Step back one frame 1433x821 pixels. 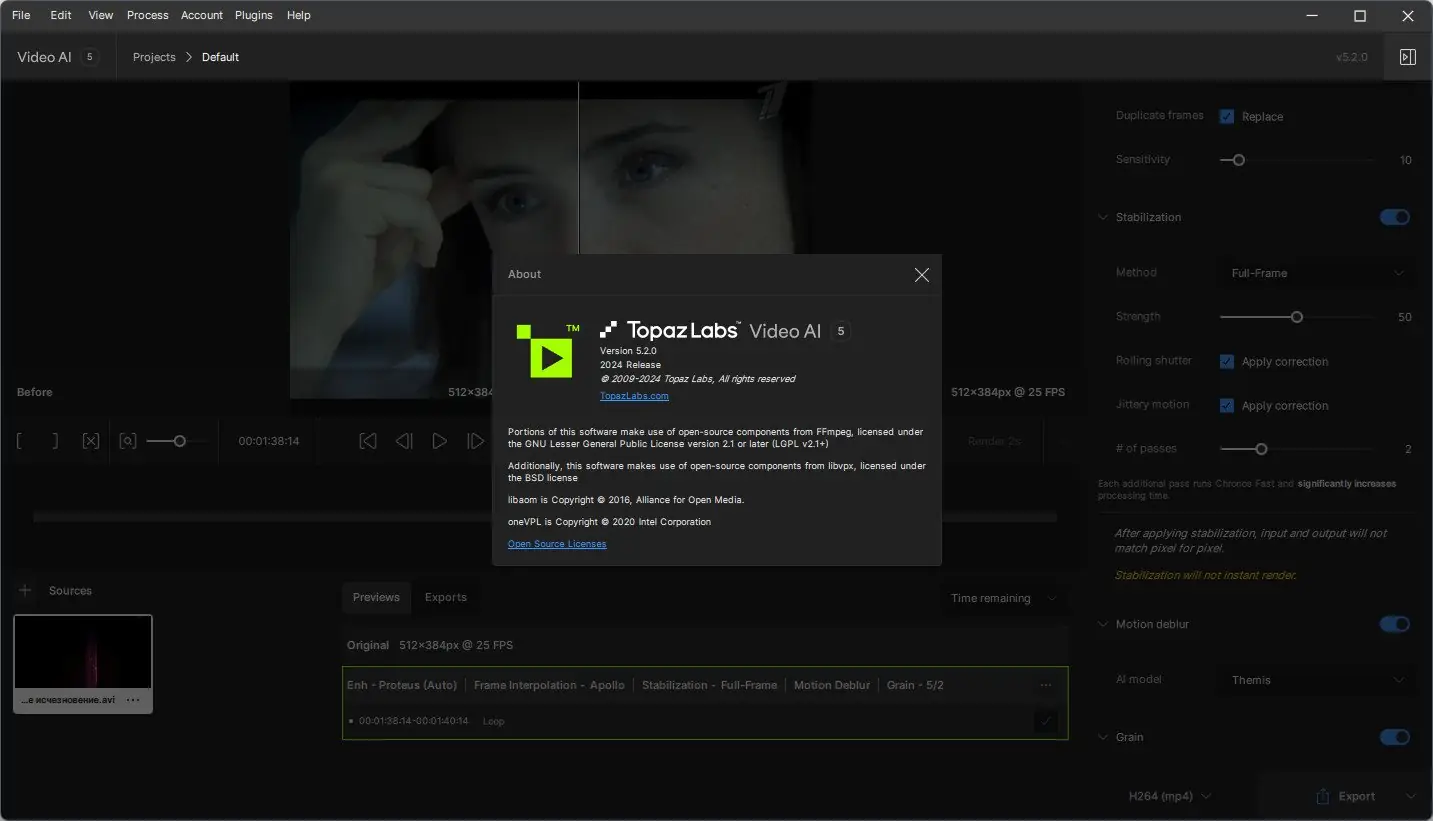[404, 441]
